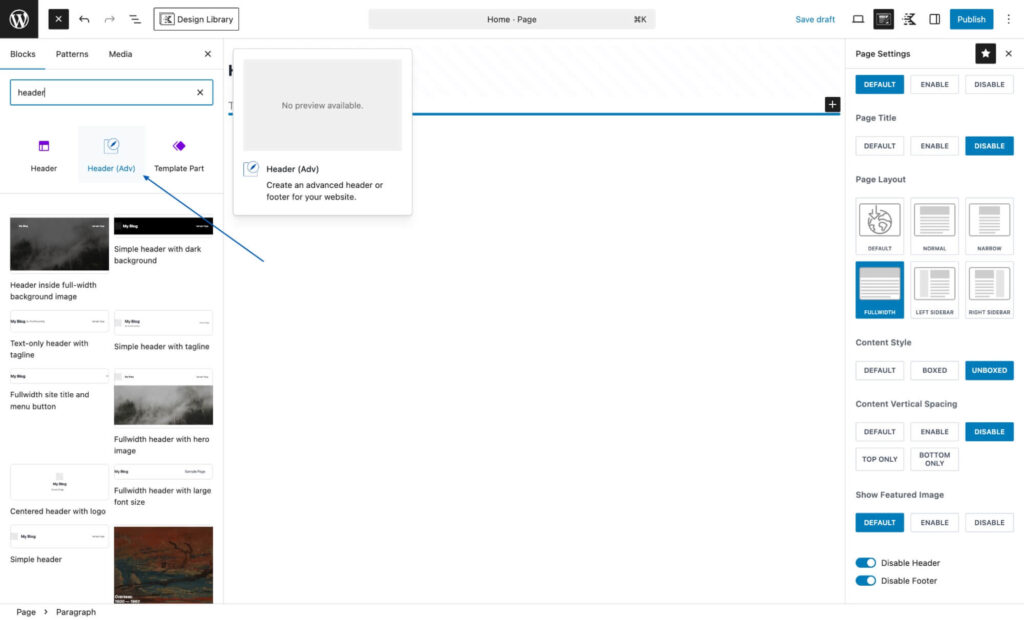The image size is (1024, 620).
Task: Open the three-dot options menu
Action: (x=1007, y=19)
